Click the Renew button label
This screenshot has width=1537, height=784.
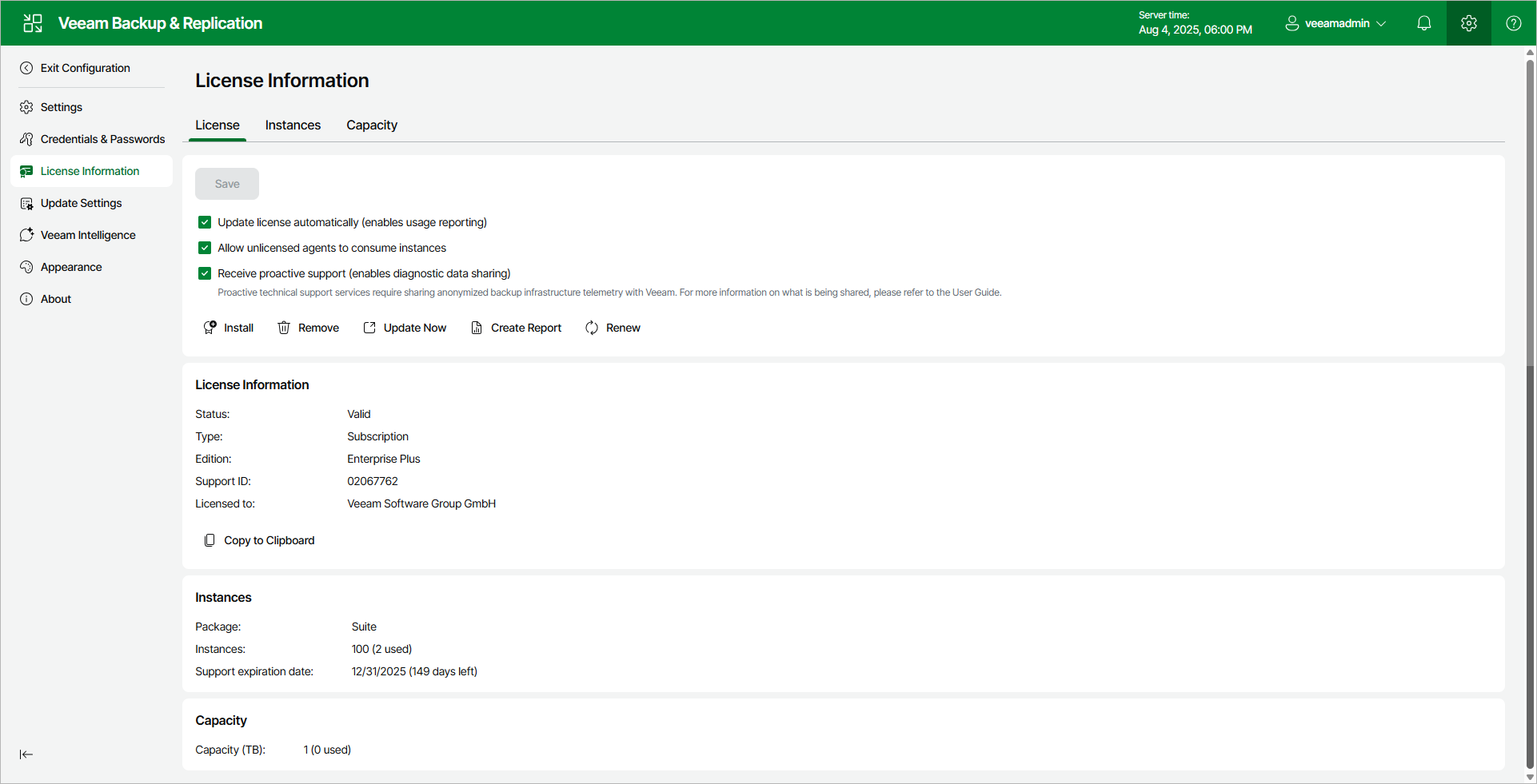623,328
